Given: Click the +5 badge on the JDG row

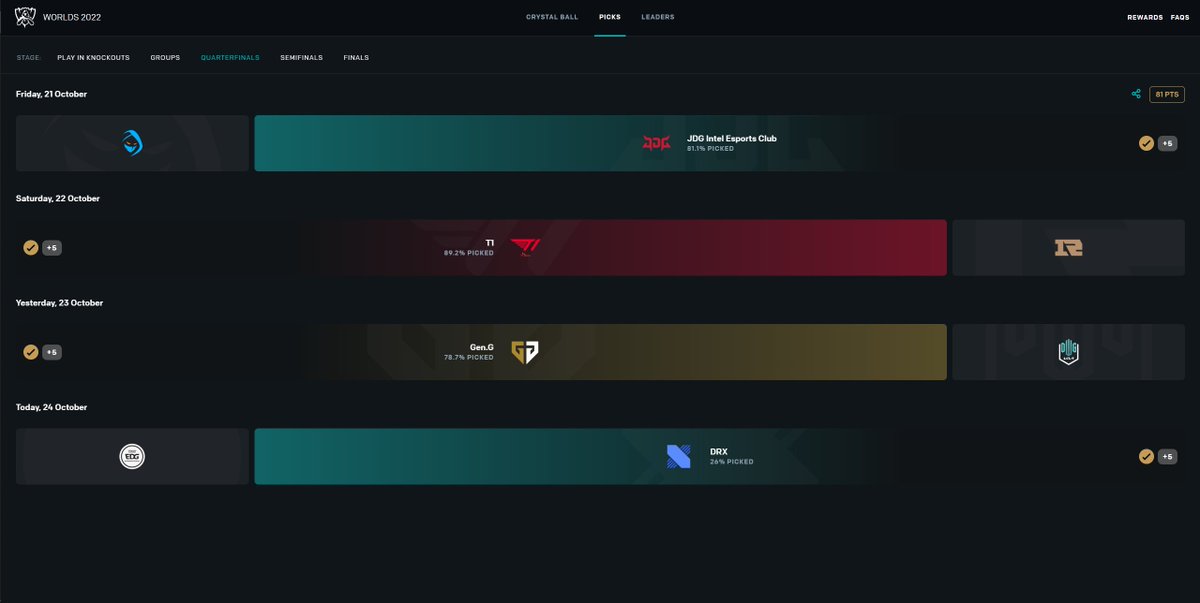Looking at the screenshot, I should [1167, 144].
